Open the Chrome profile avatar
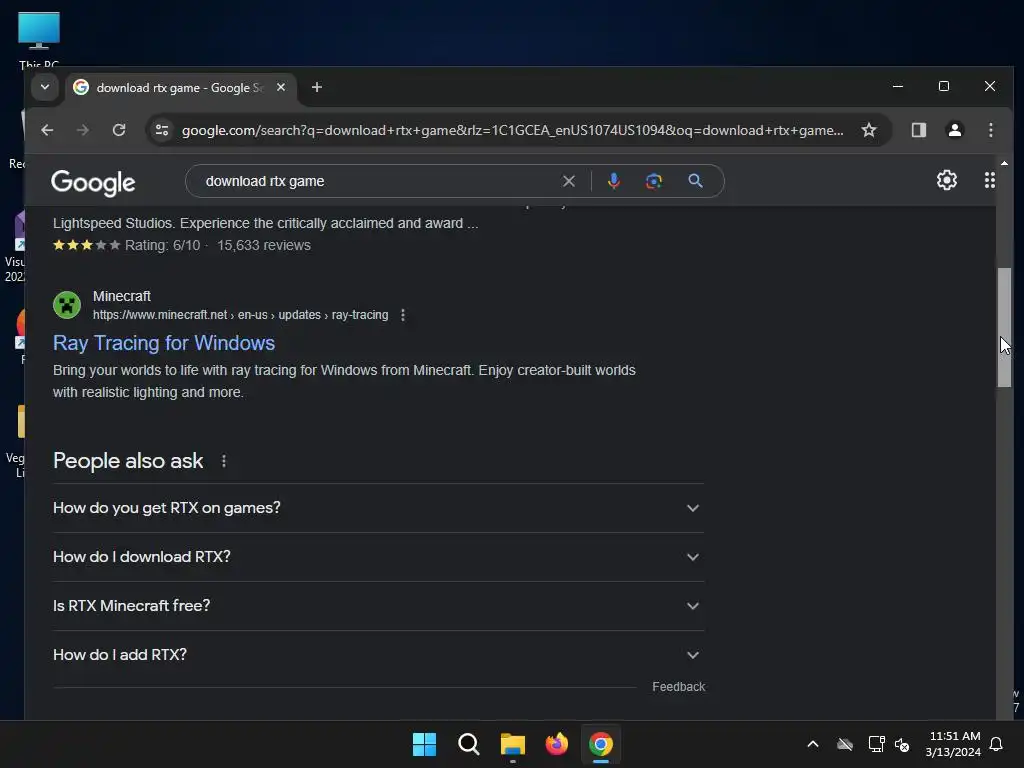Image resolution: width=1024 pixels, height=768 pixels. pos(954,130)
